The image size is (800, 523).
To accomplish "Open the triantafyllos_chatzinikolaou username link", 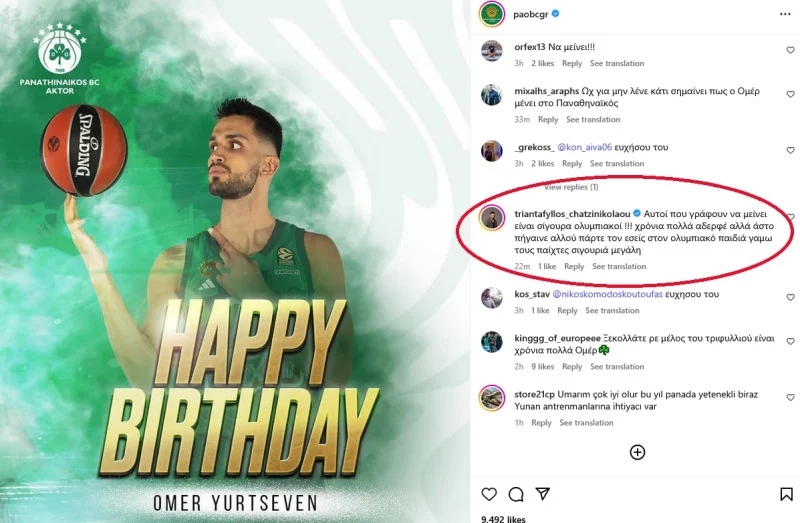I will 570,214.
